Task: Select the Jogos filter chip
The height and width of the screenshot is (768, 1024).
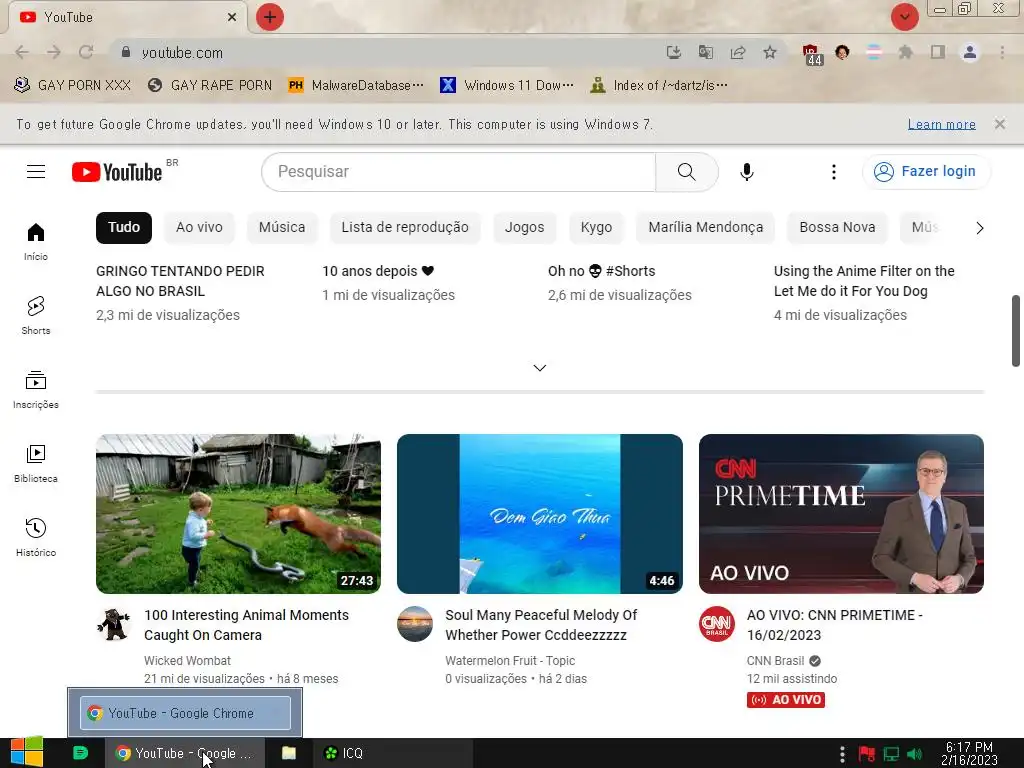Action: pyautogui.click(x=524, y=227)
